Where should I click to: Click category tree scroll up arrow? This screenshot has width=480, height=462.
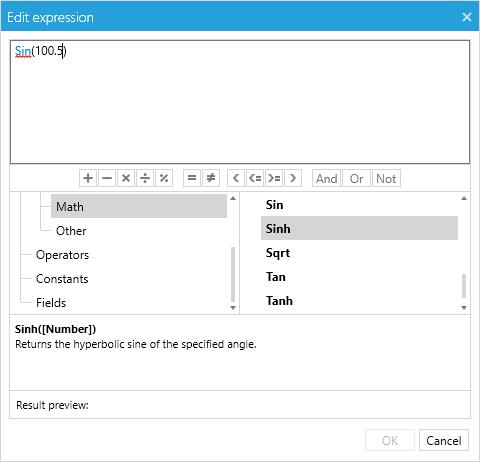(x=233, y=198)
